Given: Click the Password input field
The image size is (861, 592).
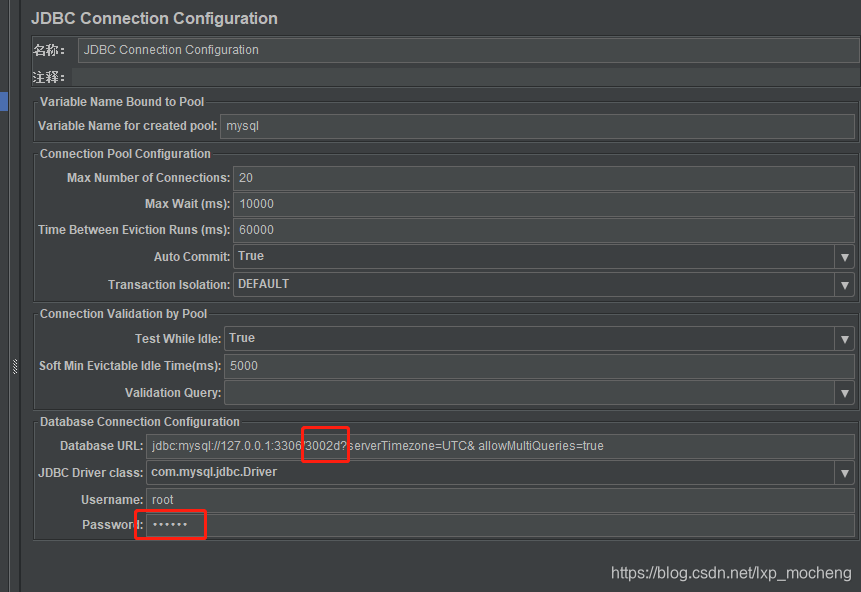Looking at the screenshot, I should (x=500, y=525).
